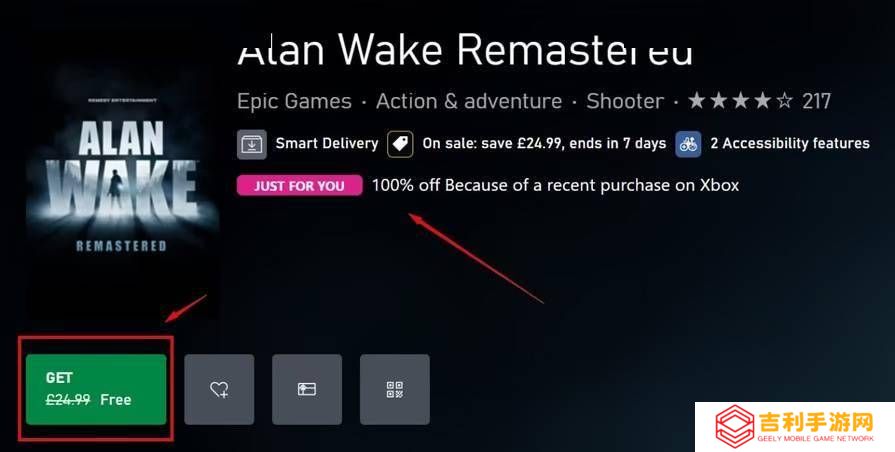Click the pink JUST FOR YOU badge
895x452 pixels.
[x=300, y=185]
